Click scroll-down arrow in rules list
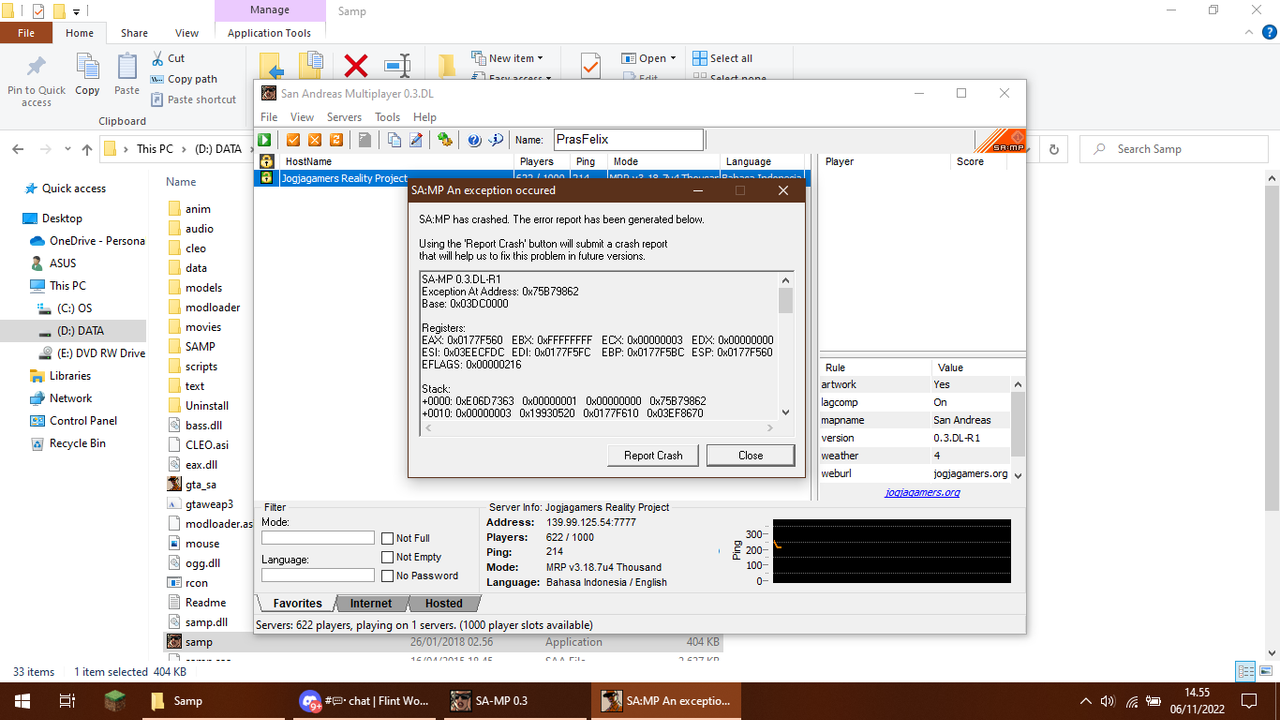1280x720 pixels. click(1018, 476)
